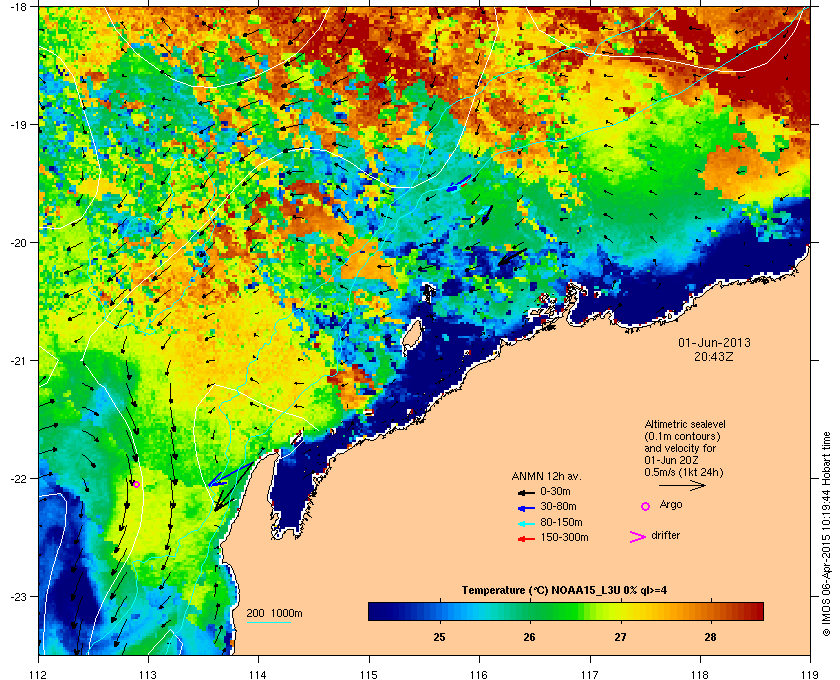
Task: Click the time text 20:43Z
Action: tap(714, 356)
